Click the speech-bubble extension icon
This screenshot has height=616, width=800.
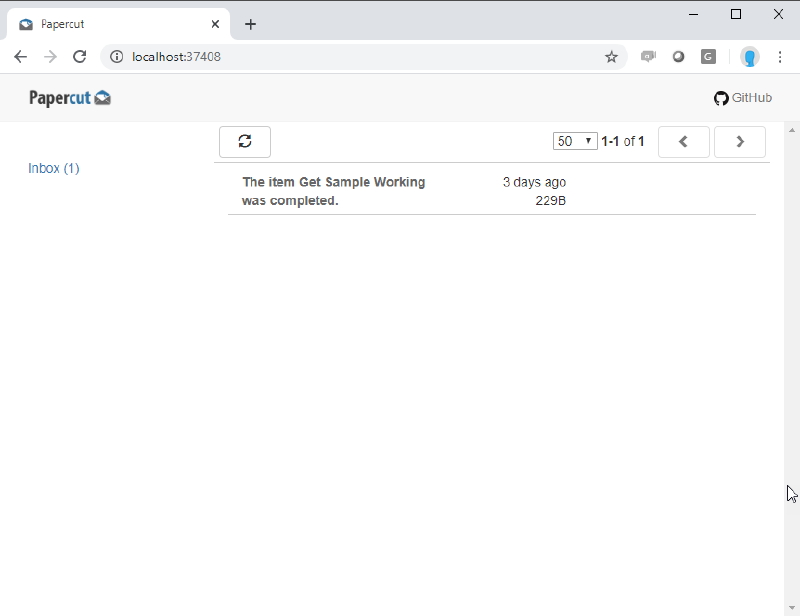pos(648,57)
